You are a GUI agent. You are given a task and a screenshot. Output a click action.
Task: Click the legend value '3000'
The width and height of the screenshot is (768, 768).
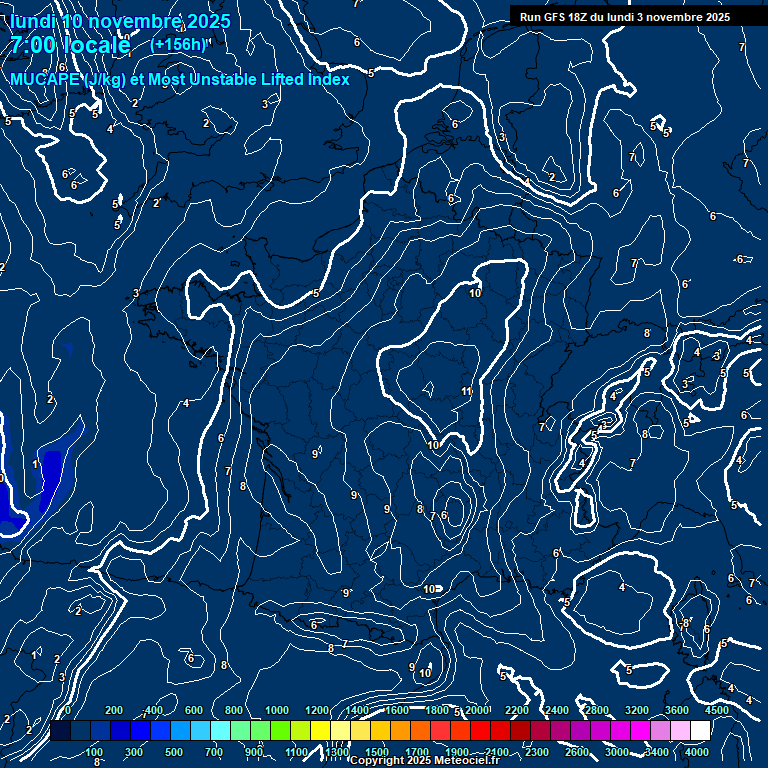point(617,752)
